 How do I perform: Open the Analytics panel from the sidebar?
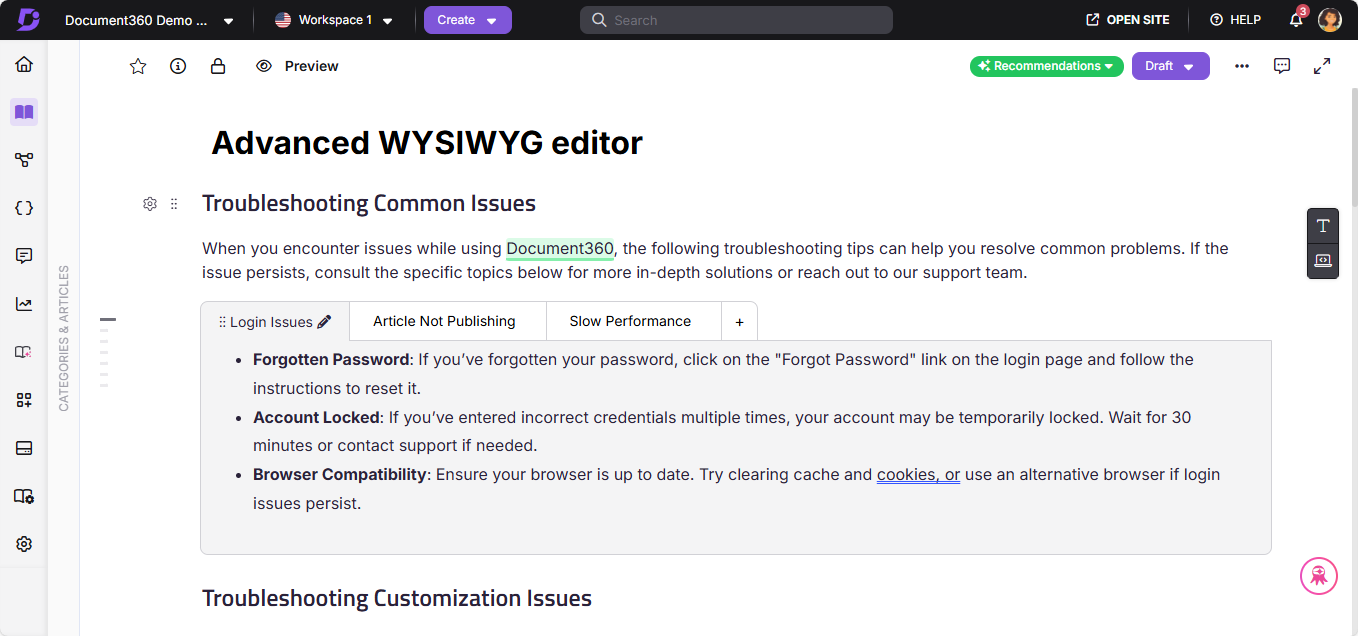coord(24,304)
